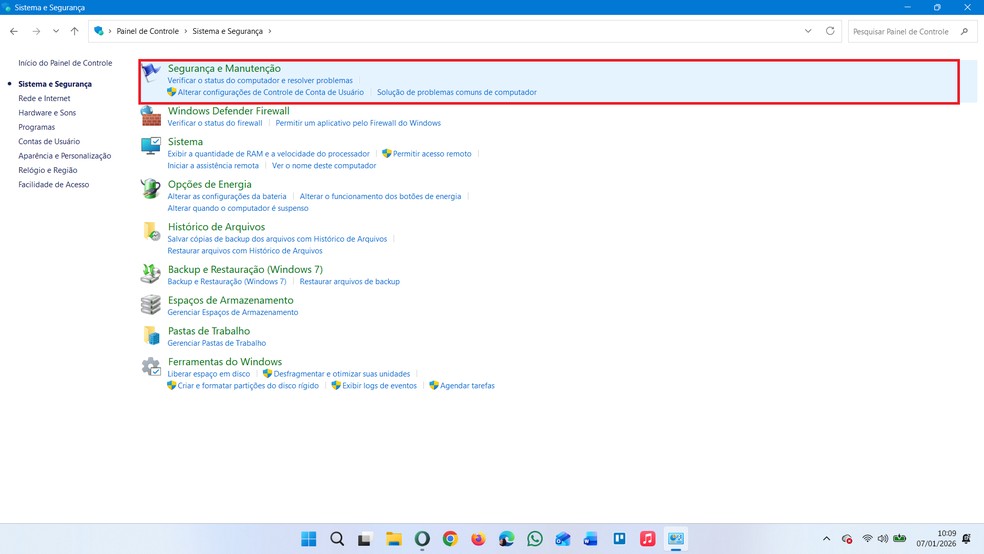
Task: Click the Histórico de Arquivos folder icon
Action: point(151,232)
